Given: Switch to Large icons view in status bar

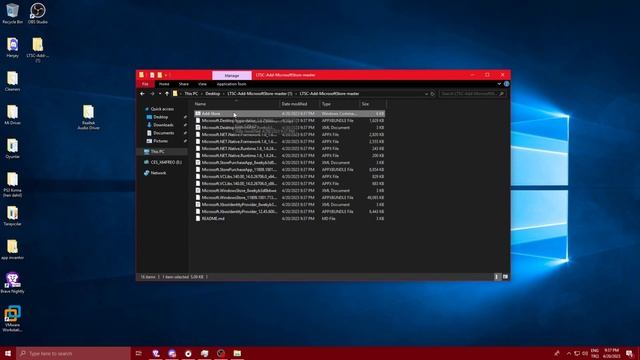Looking at the screenshot, I should (505, 277).
